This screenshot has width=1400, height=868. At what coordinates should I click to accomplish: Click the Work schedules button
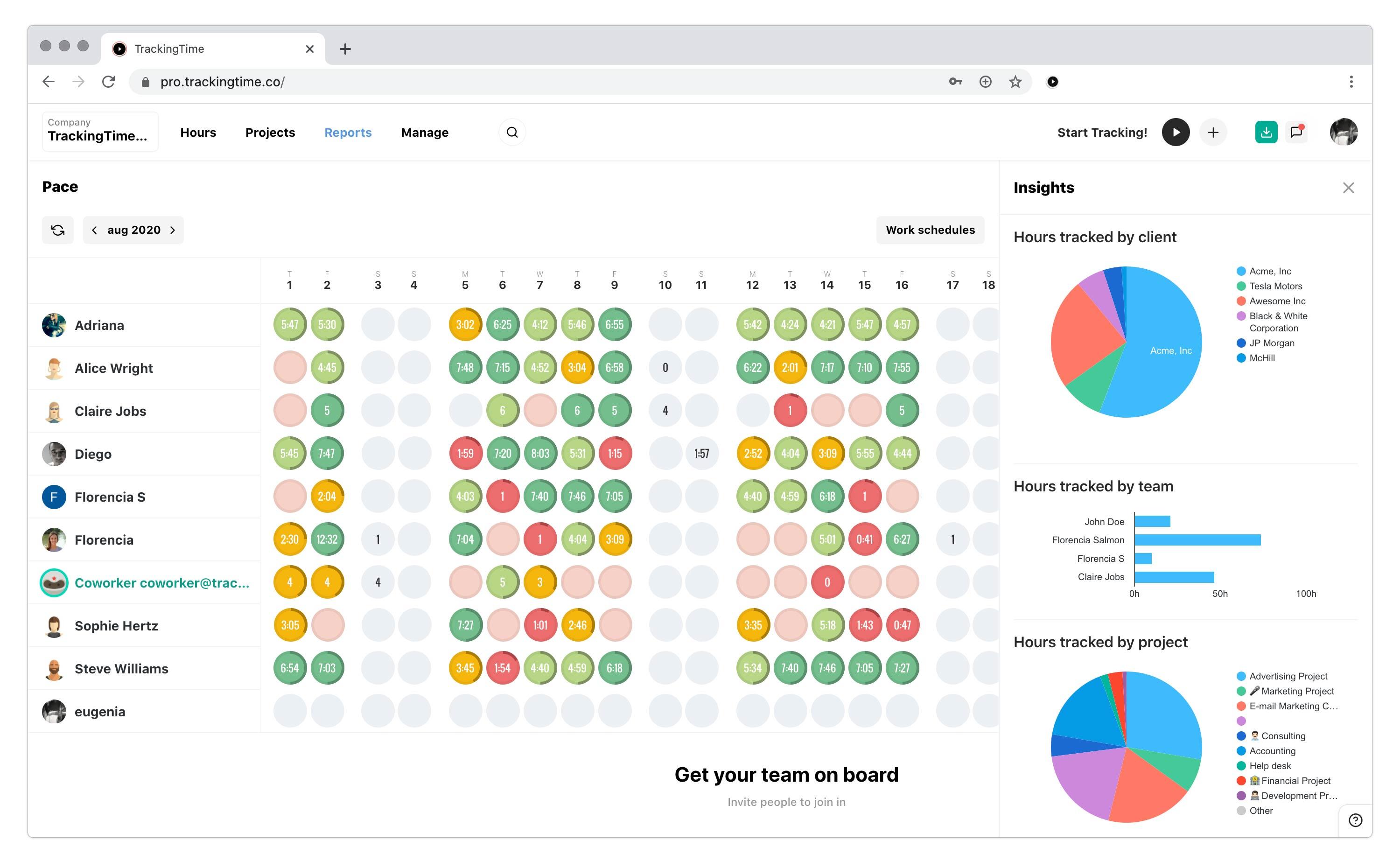[930, 230]
